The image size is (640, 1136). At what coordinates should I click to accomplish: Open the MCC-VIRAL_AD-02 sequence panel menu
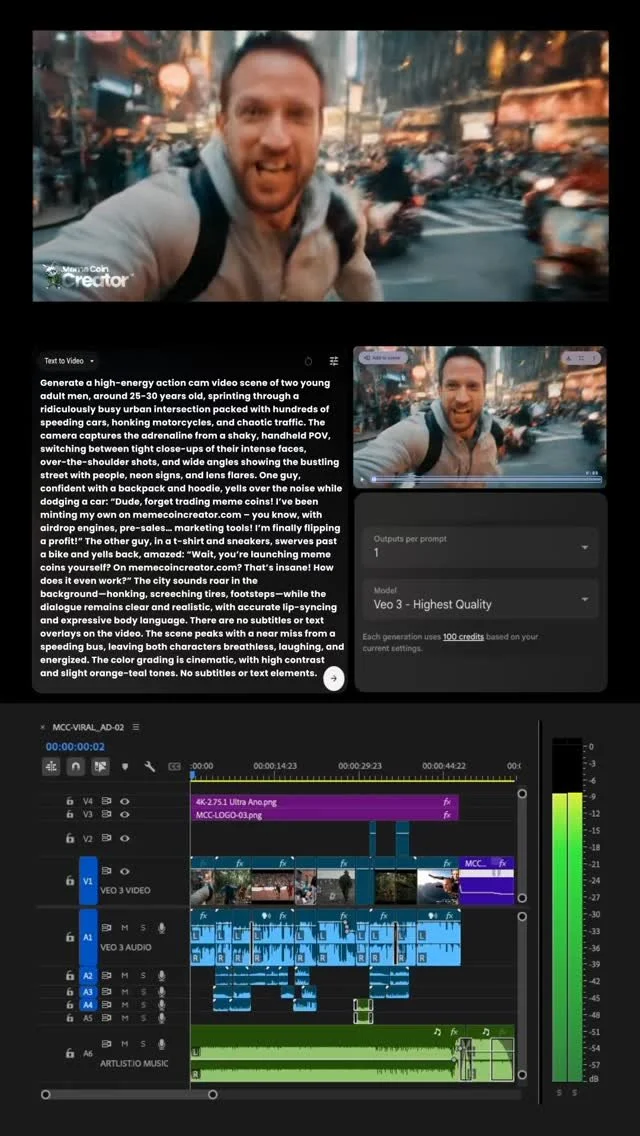point(136,727)
